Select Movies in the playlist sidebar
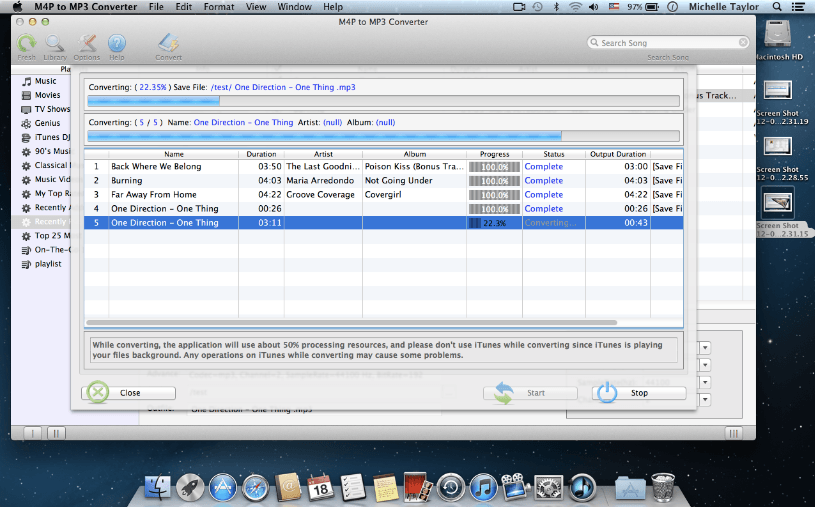Screen dimensions: 815x507 tap(47, 95)
